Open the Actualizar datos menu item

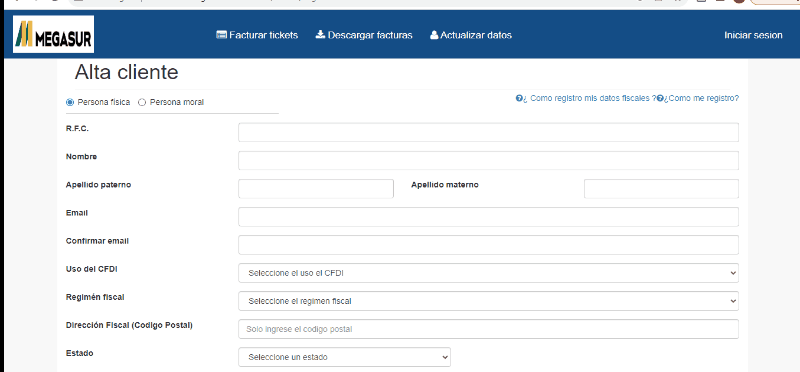[470, 35]
